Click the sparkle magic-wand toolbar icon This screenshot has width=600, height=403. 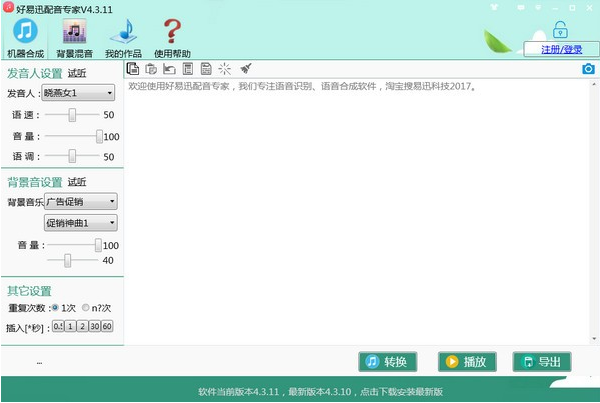[225, 69]
